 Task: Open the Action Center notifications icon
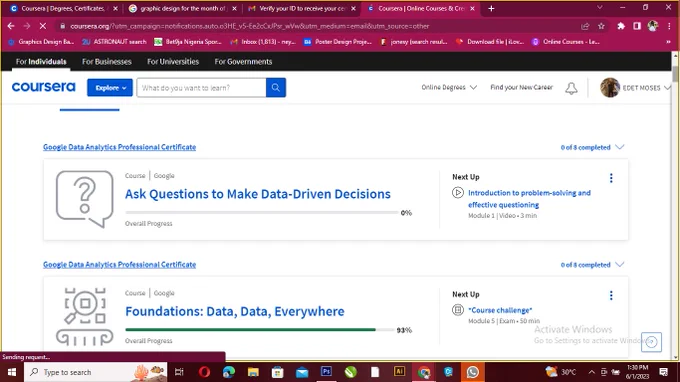coord(664,372)
